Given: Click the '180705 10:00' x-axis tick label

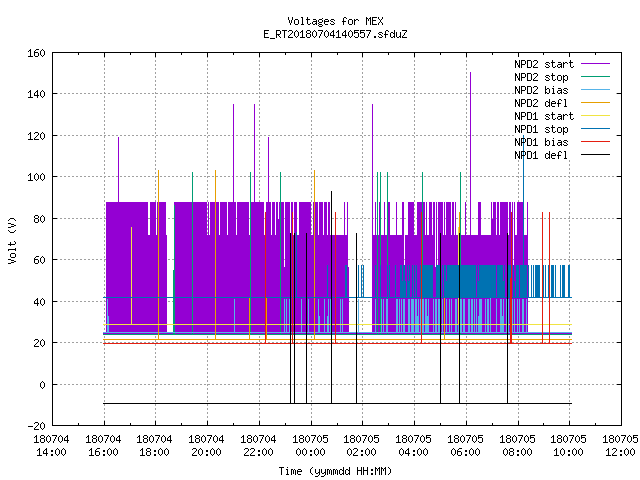Looking at the screenshot, I should tap(568, 446).
